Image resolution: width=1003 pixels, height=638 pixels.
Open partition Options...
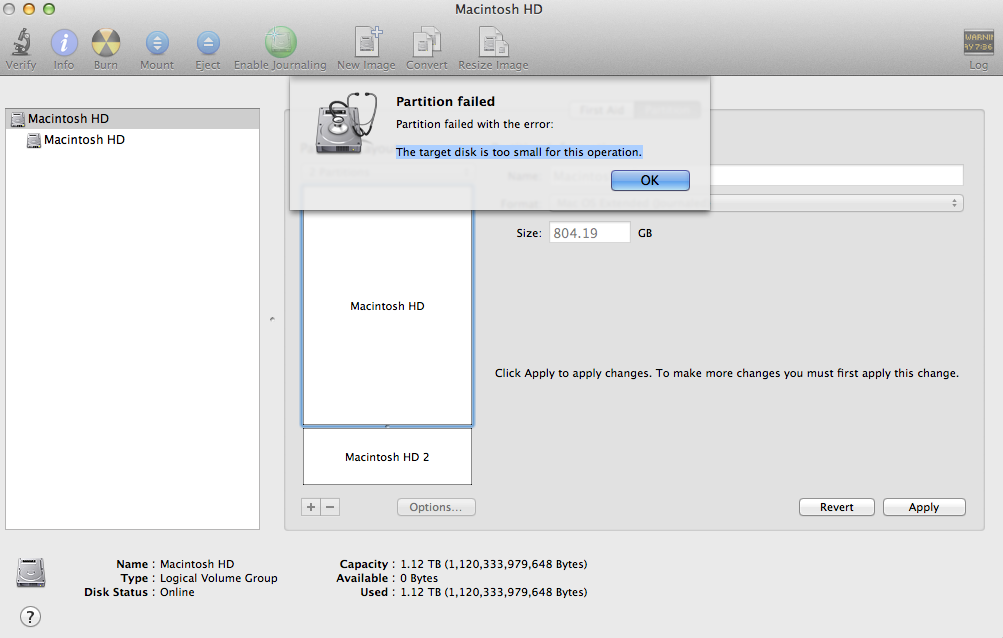pos(436,507)
